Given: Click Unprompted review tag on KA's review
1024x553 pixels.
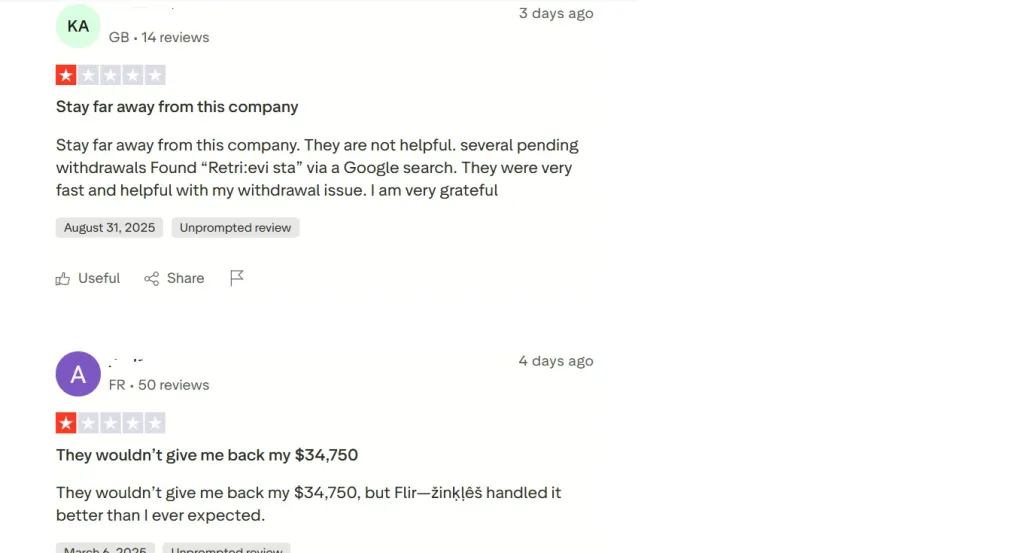Looking at the screenshot, I should click(235, 228).
